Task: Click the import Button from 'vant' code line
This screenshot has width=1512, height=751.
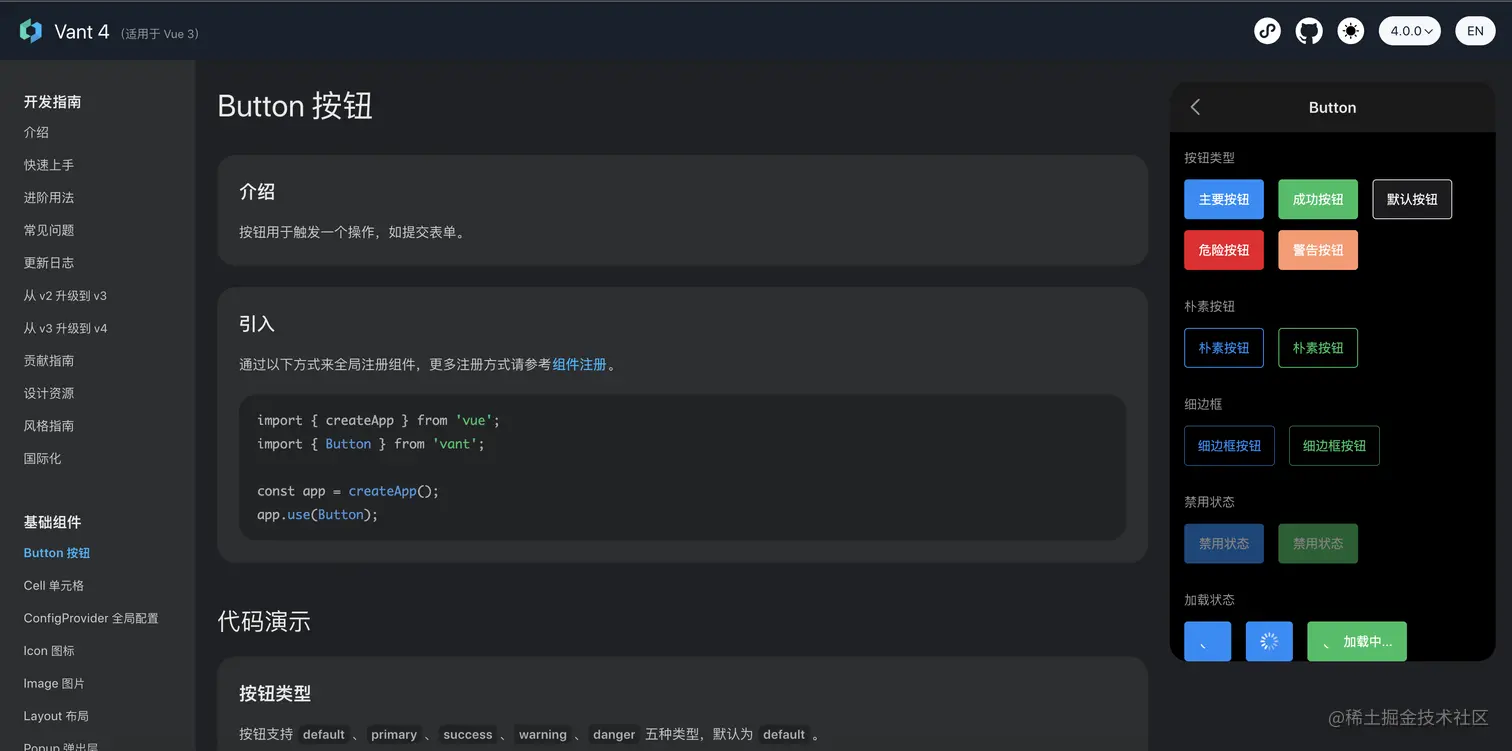Action: [371, 444]
